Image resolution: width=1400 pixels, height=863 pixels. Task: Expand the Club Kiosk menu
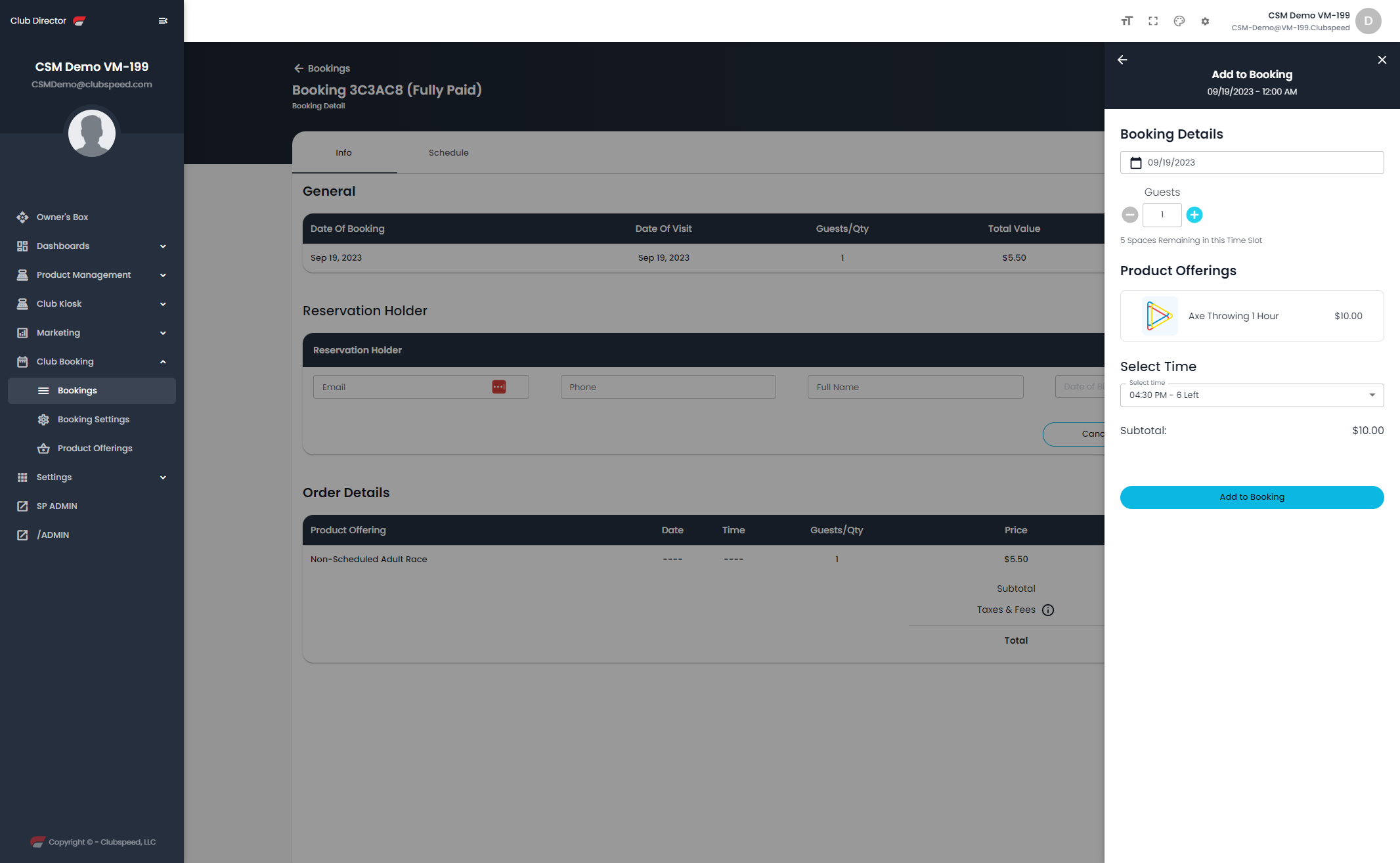click(92, 303)
